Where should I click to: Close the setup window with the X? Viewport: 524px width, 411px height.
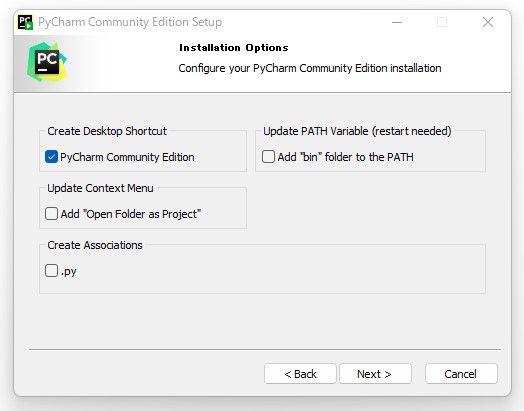click(488, 22)
